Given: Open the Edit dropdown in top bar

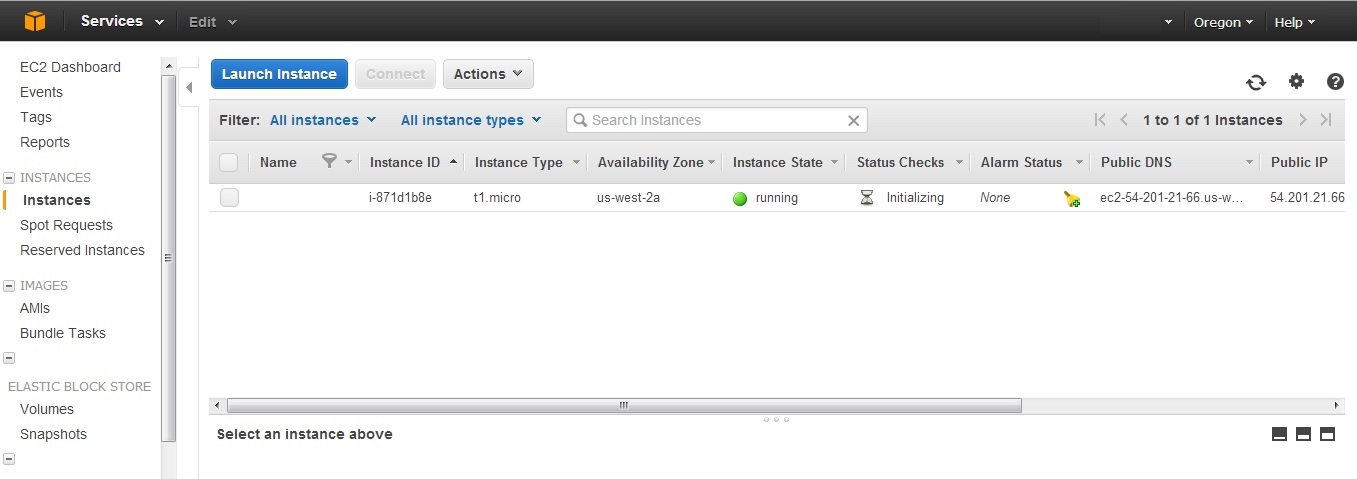Looking at the screenshot, I should [213, 22].
